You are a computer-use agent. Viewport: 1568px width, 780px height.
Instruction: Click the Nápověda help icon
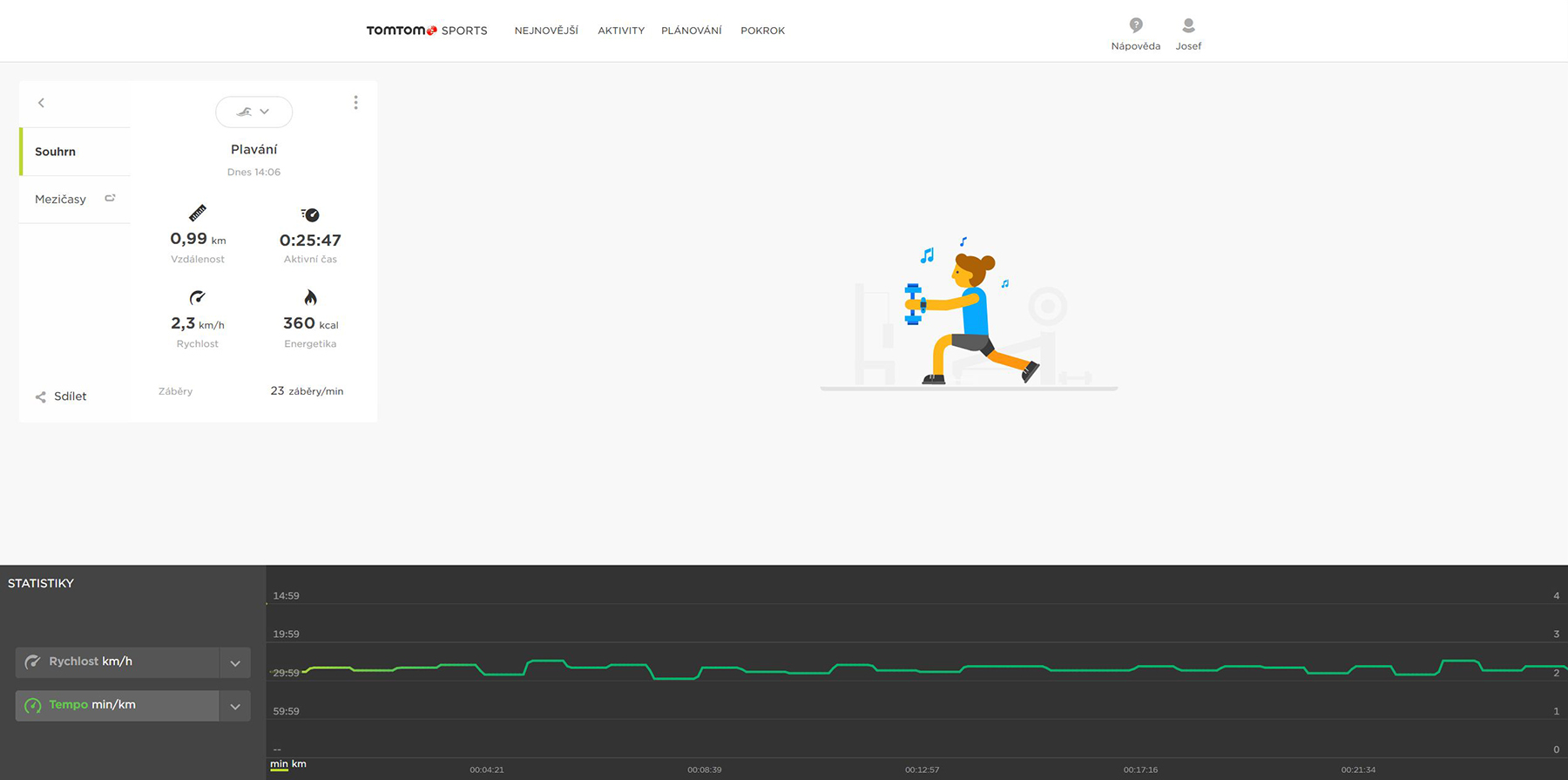[1135, 26]
